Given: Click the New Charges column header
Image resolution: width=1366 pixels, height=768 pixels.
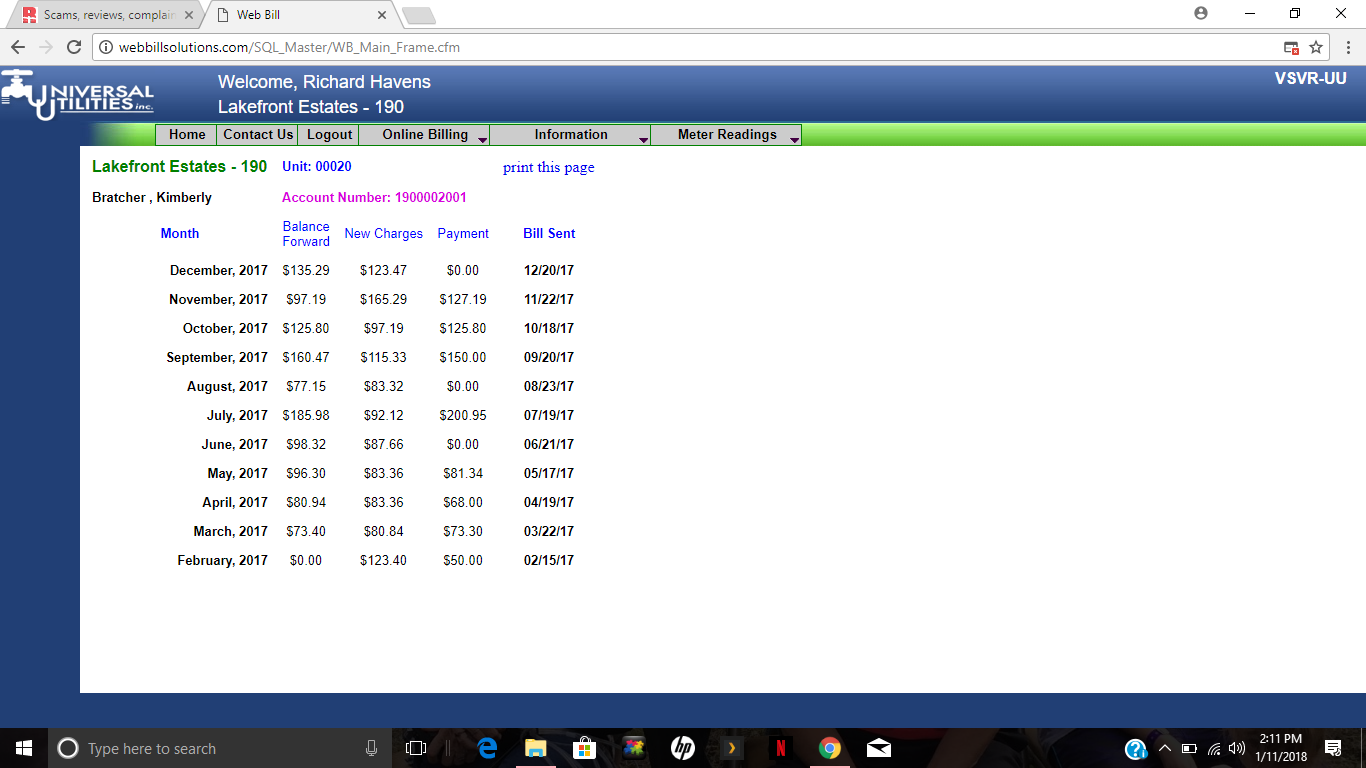Looking at the screenshot, I should [383, 233].
